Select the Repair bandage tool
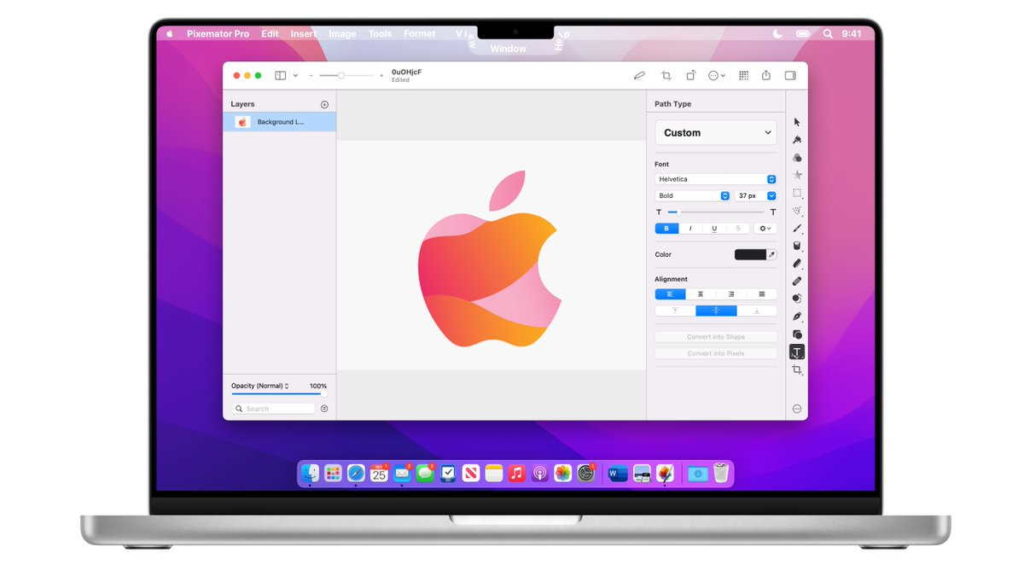This screenshot has width=1024, height=576. click(x=797, y=281)
